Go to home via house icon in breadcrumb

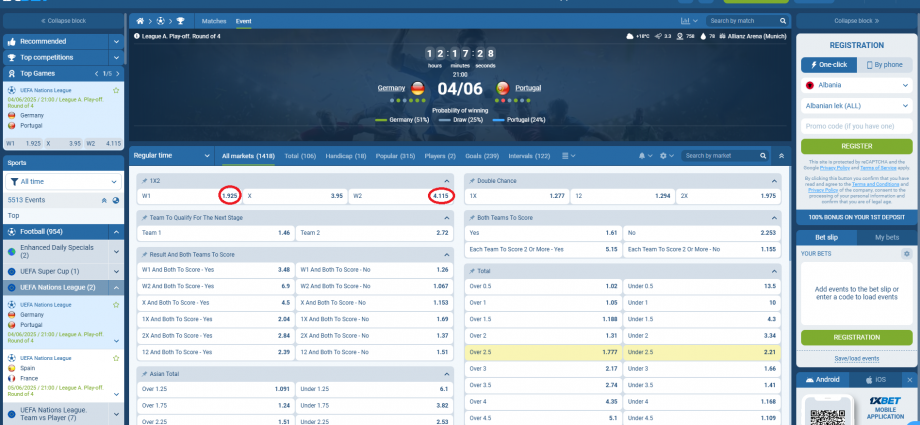[x=140, y=21]
